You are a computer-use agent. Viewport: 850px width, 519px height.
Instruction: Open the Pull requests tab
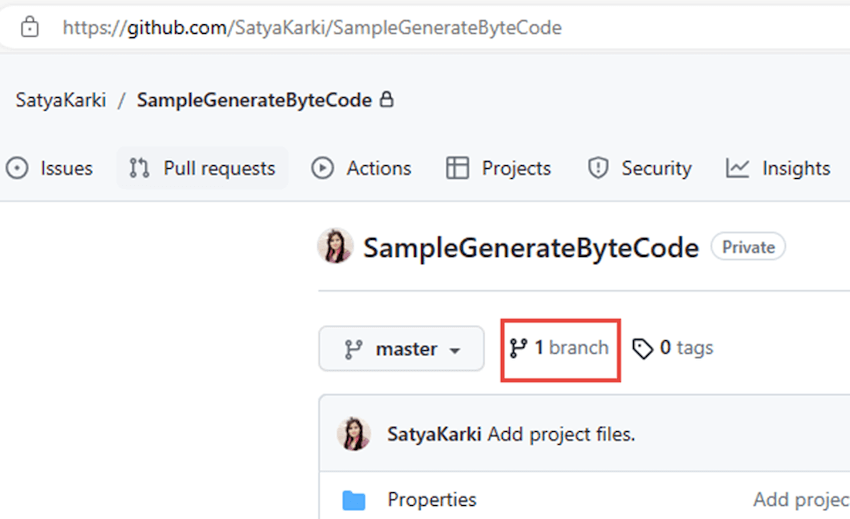[x=202, y=168]
